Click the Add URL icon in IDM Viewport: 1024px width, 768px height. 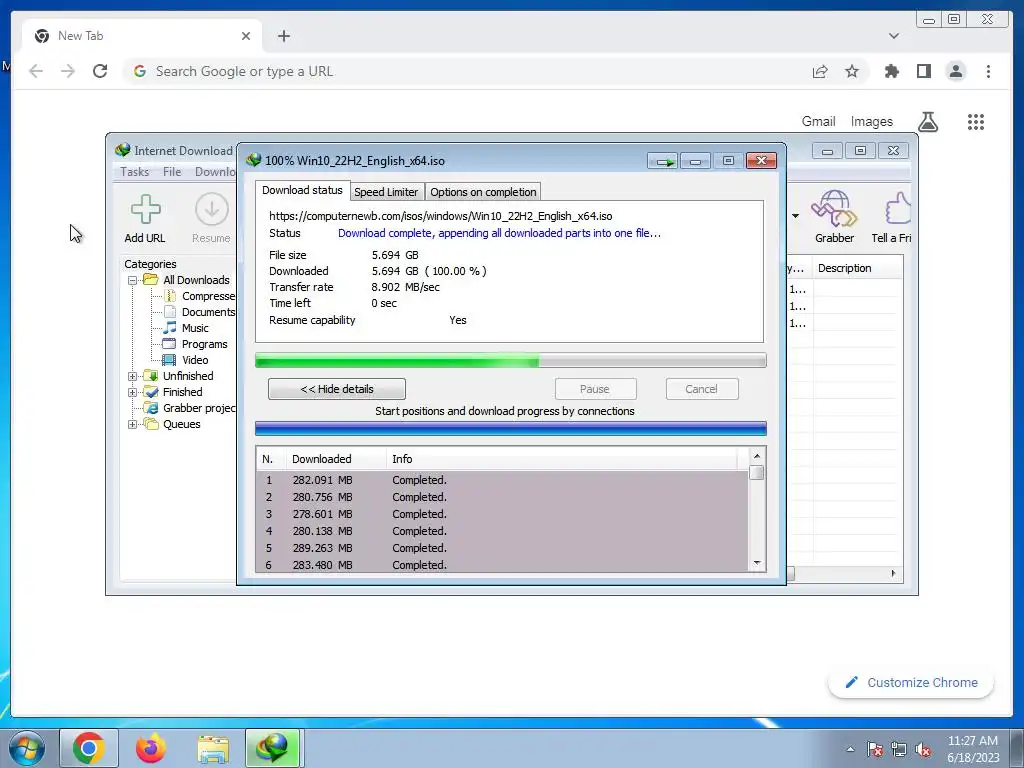click(145, 210)
